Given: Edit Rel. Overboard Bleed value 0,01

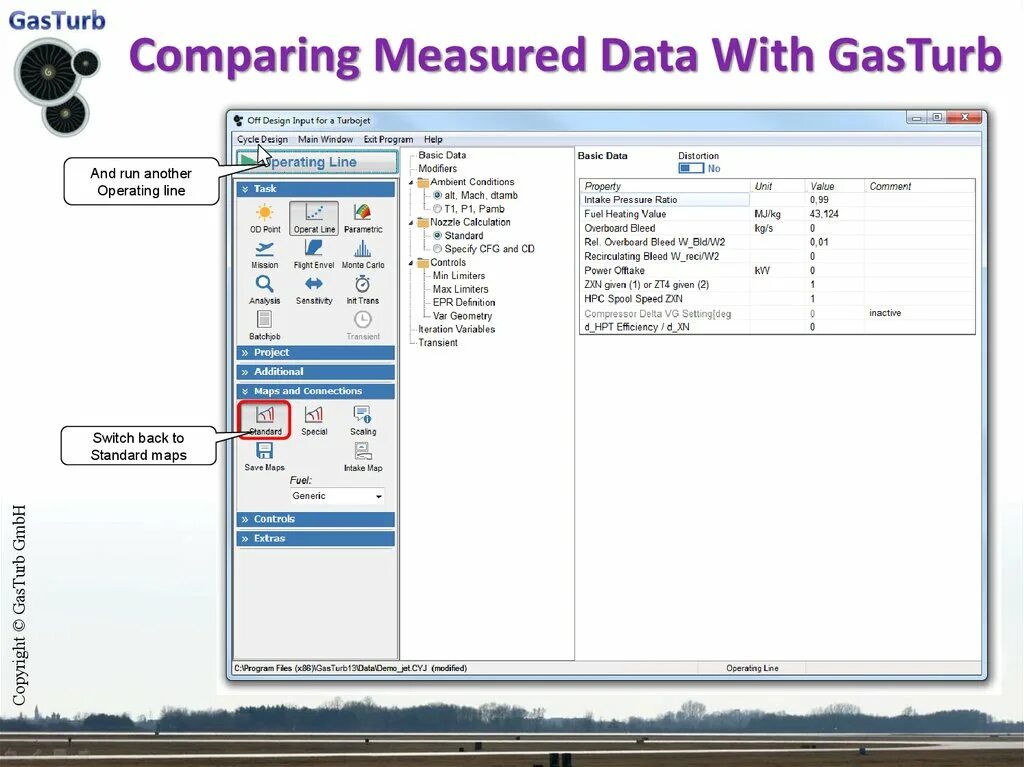Looking at the screenshot, I should point(834,242).
